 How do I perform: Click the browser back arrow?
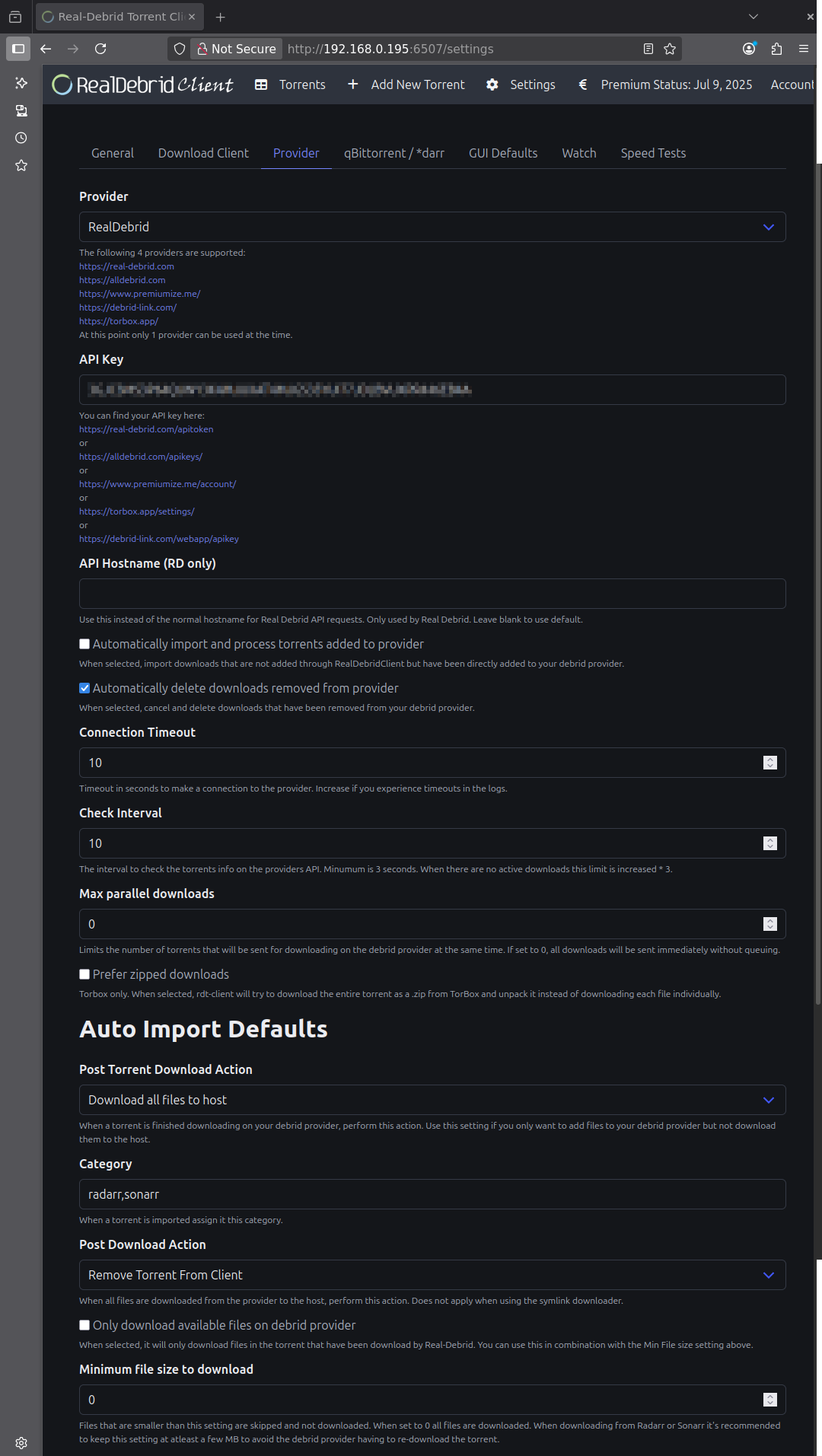(x=46, y=49)
